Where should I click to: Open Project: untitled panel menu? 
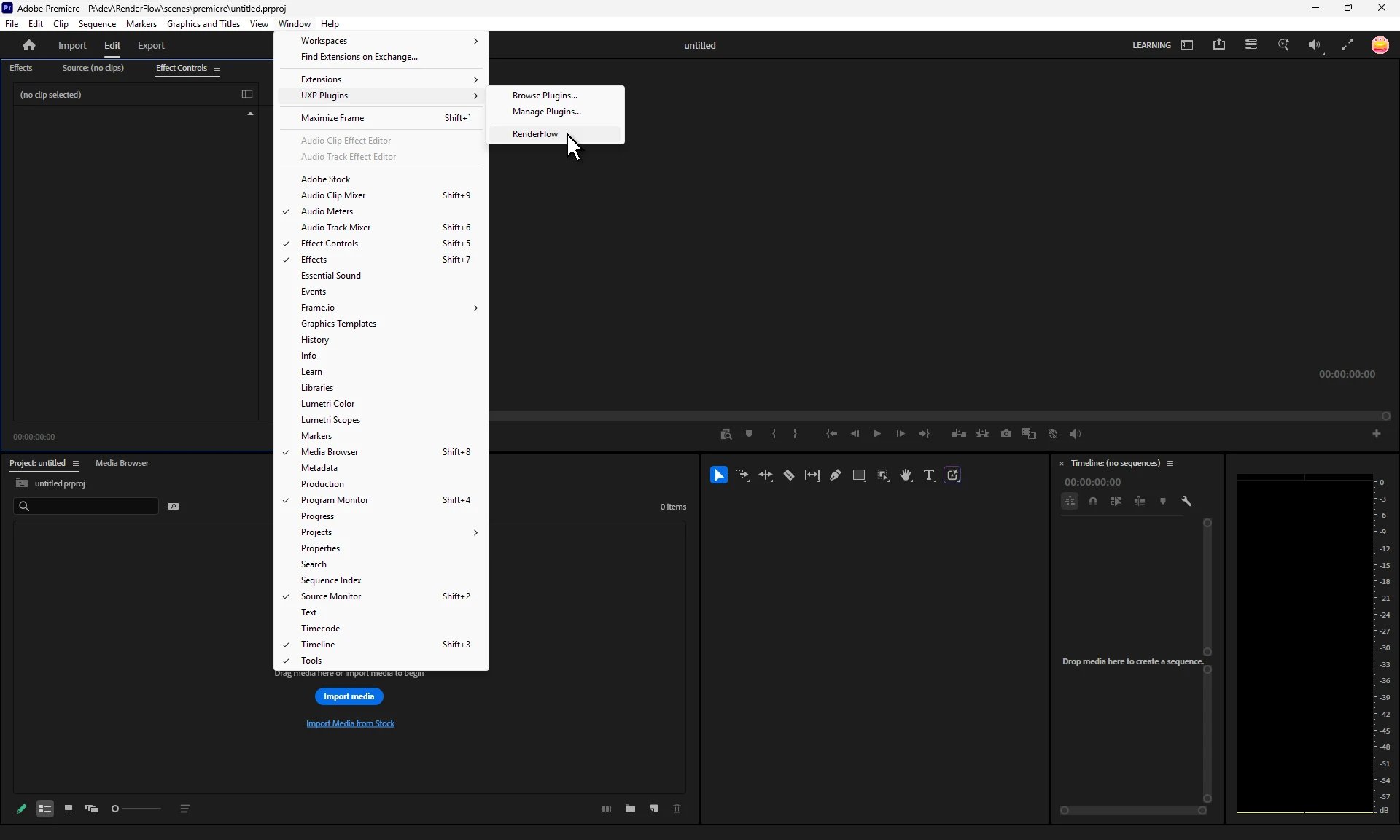[x=75, y=464]
